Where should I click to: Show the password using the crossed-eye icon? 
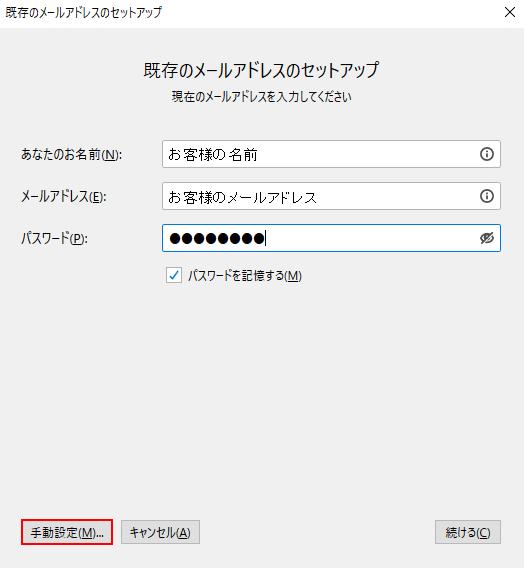pos(487,238)
